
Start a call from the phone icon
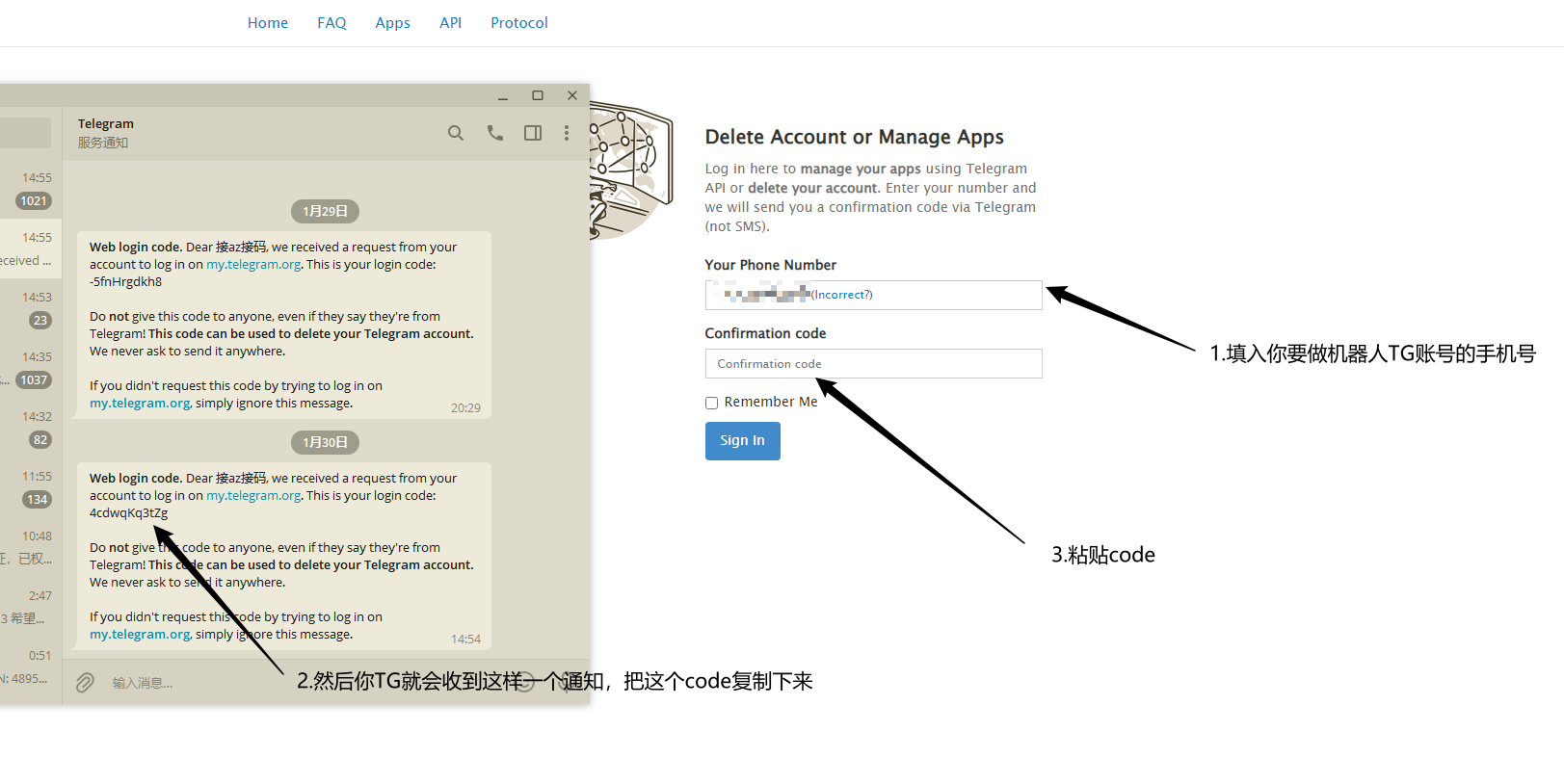coord(495,133)
